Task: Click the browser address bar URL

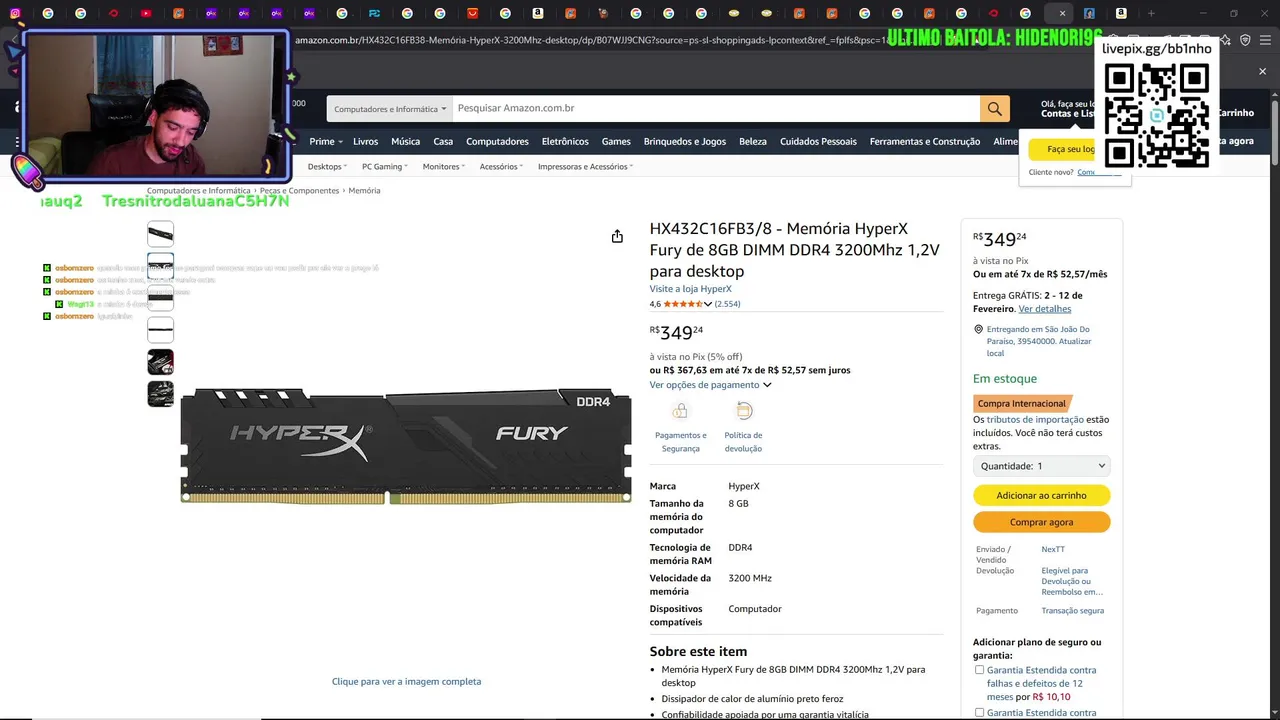Action: click(x=590, y=40)
